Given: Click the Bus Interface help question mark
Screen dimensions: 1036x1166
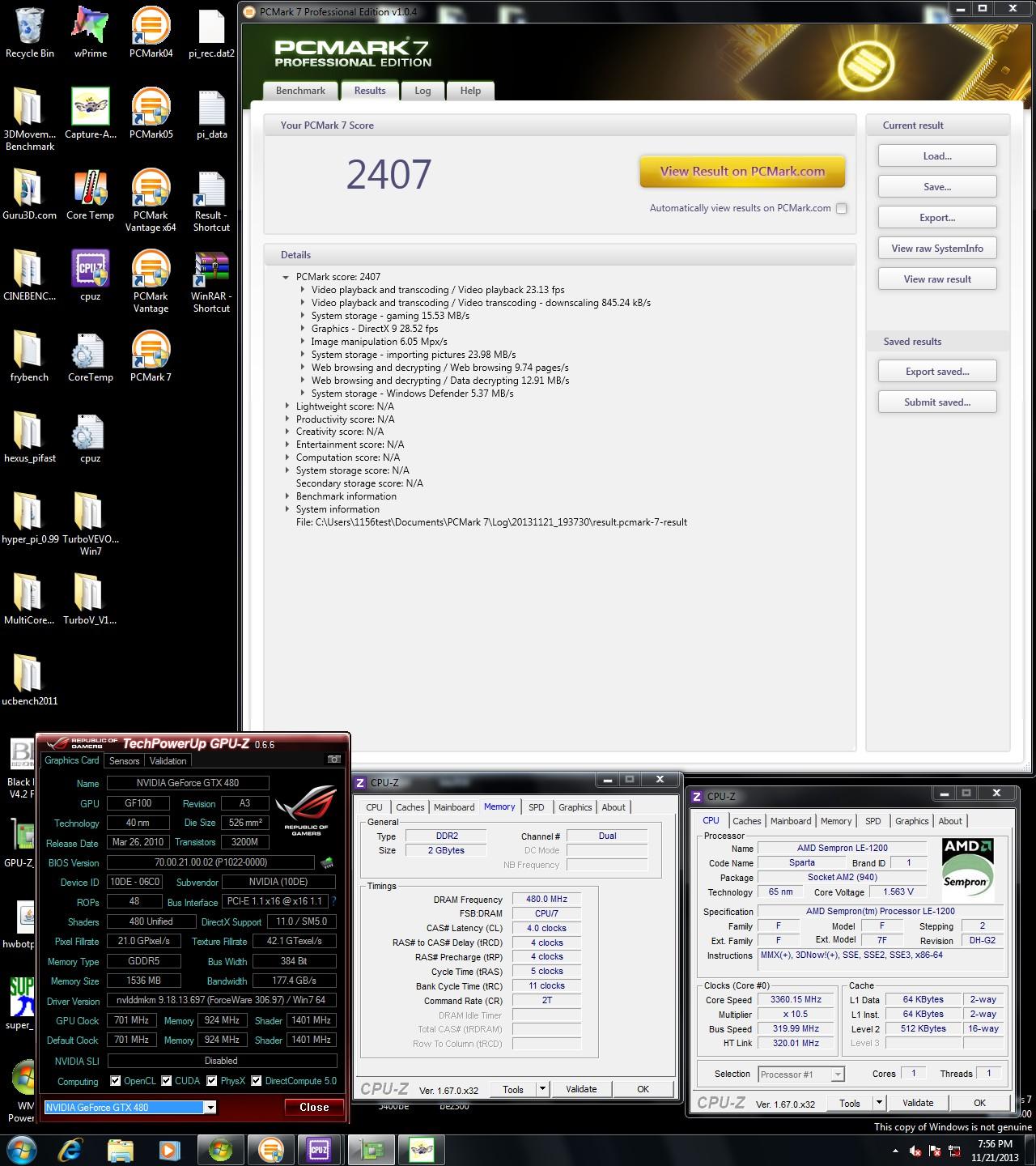Looking at the screenshot, I should click(x=333, y=901).
